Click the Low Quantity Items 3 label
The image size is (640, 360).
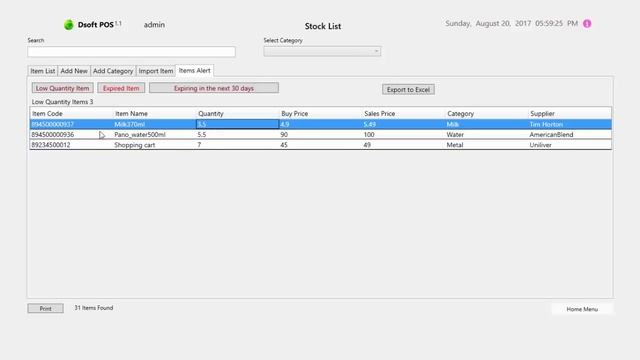(x=62, y=102)
